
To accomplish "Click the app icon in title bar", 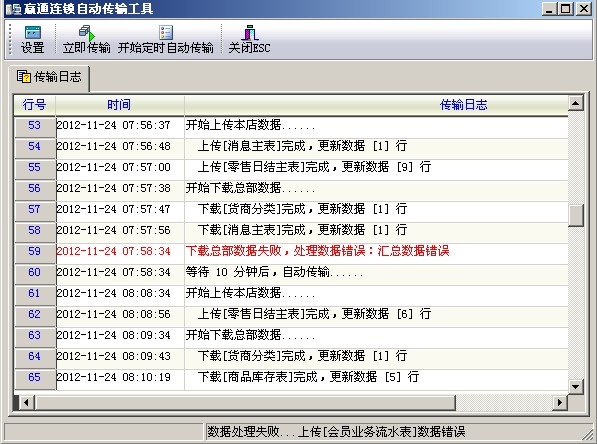I will (13, 9).
